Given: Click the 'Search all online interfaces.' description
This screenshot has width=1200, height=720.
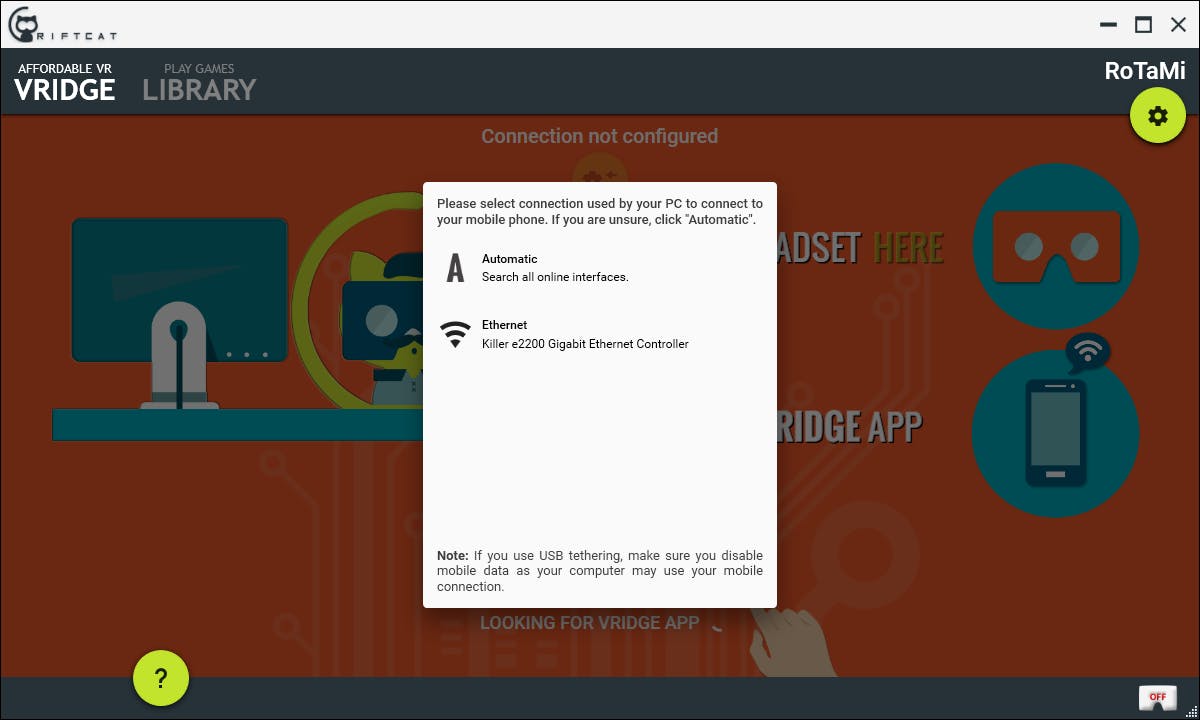Looking at the screenshot, I should coord(555,277).
